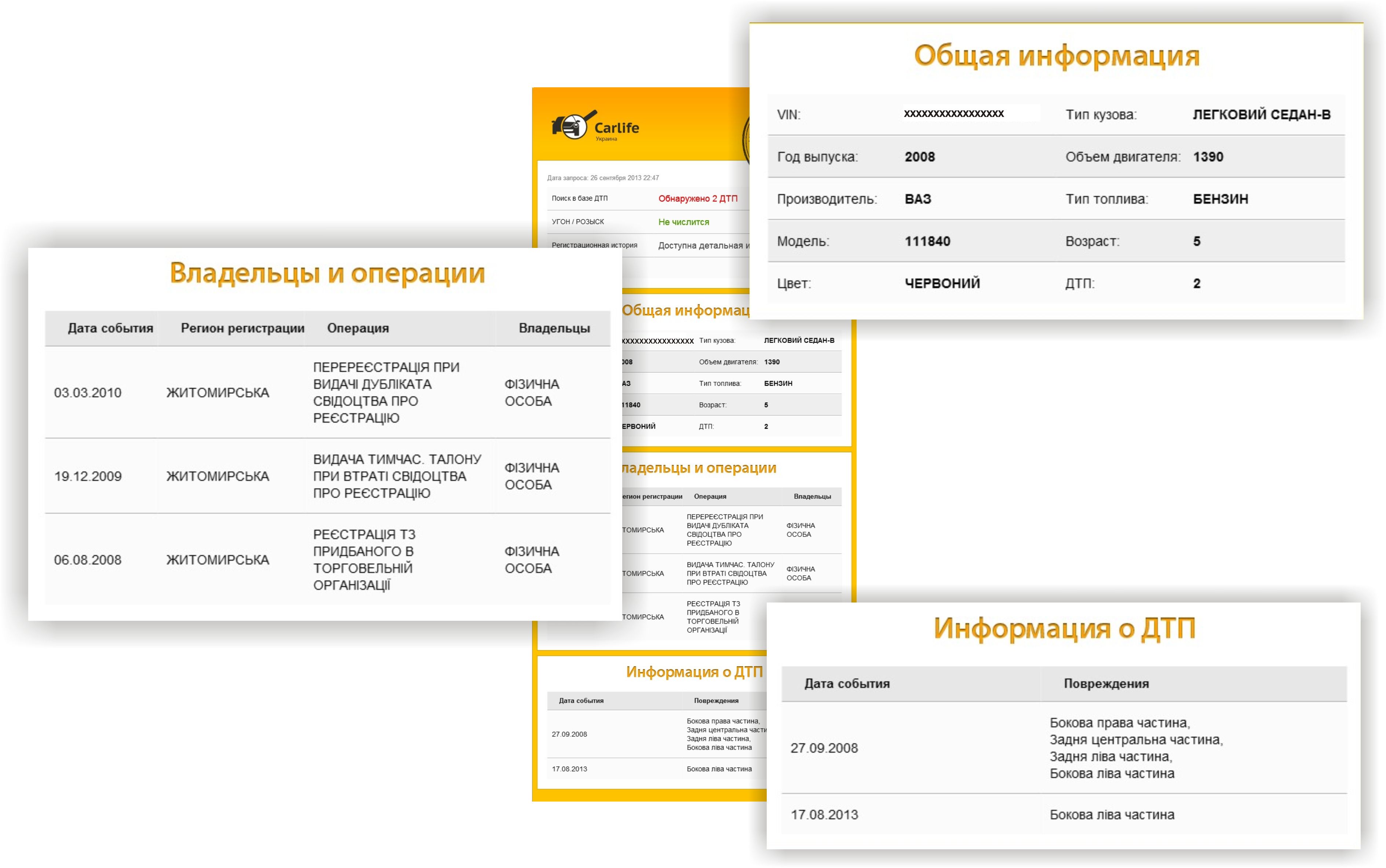Click small 'Владельцы' header in background report

pos(812,497)
